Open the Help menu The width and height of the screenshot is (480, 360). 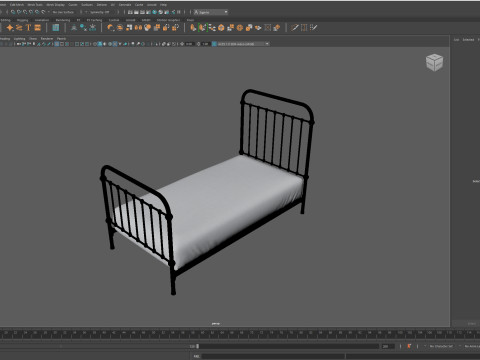tap(163, 5)
